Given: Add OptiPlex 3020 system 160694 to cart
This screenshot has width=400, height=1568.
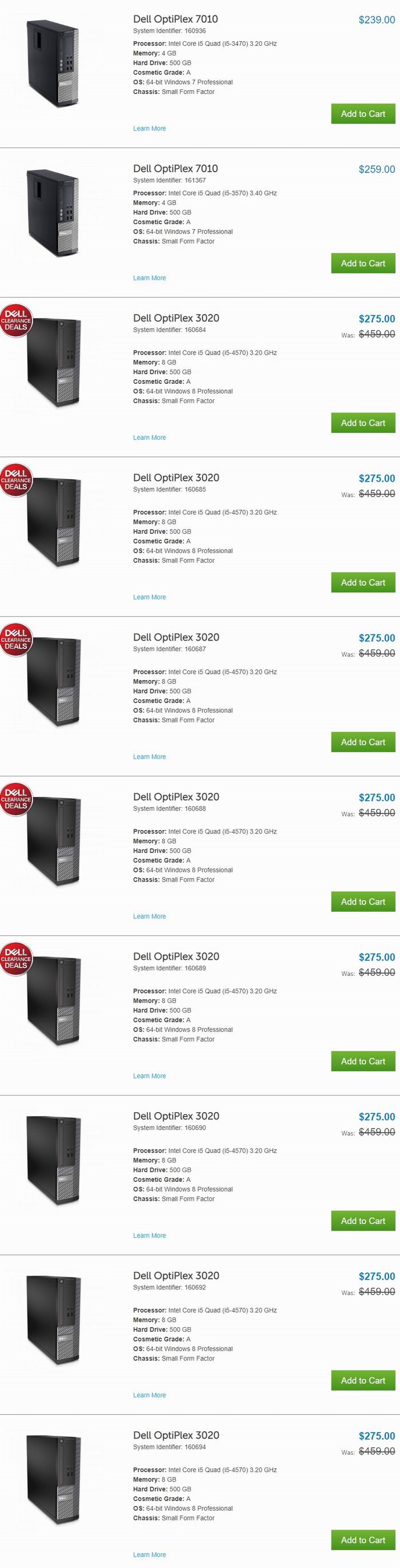Looking at the screenshot, I should pyautogui.click(x=363, y=1539).
